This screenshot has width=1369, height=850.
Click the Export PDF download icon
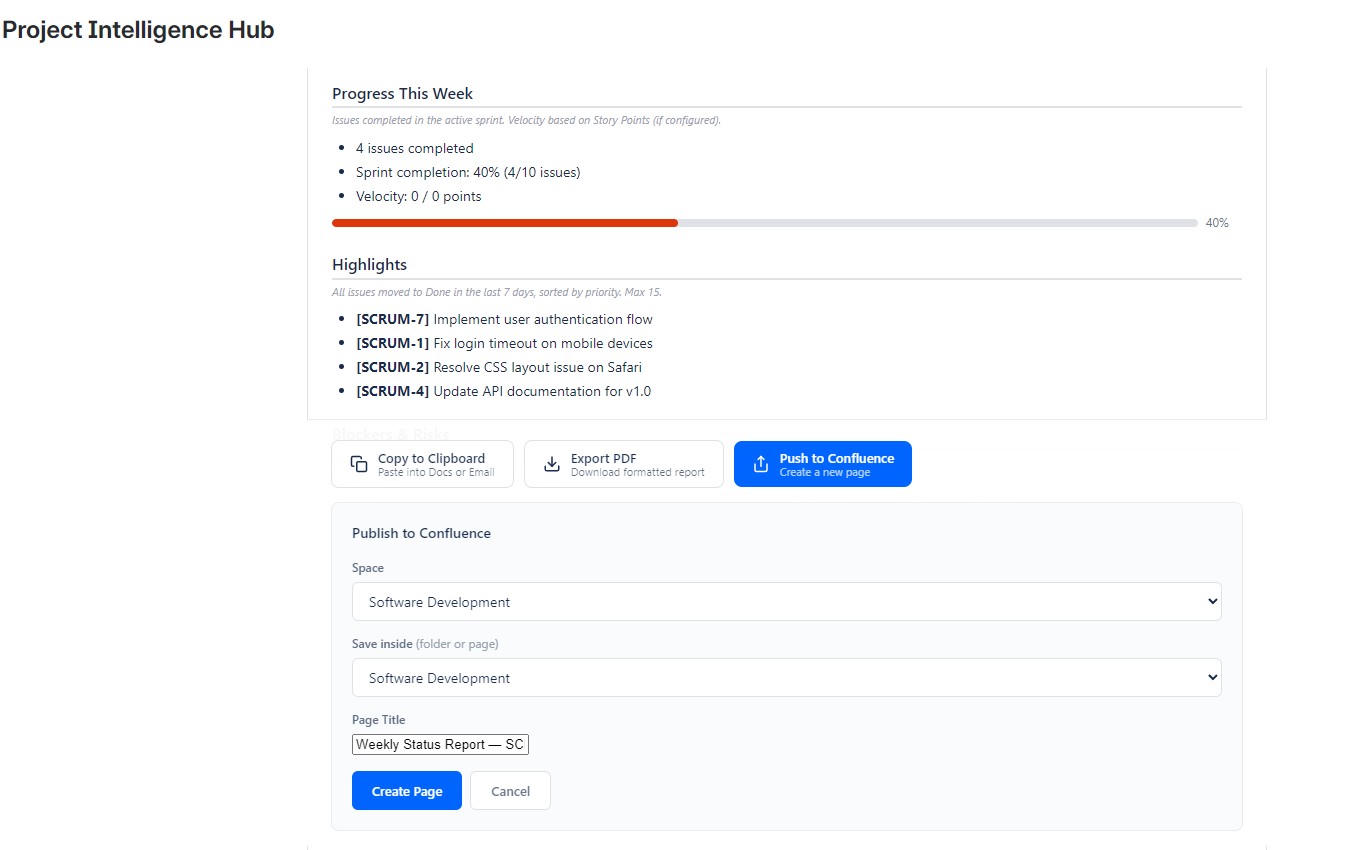click(552, 464)
